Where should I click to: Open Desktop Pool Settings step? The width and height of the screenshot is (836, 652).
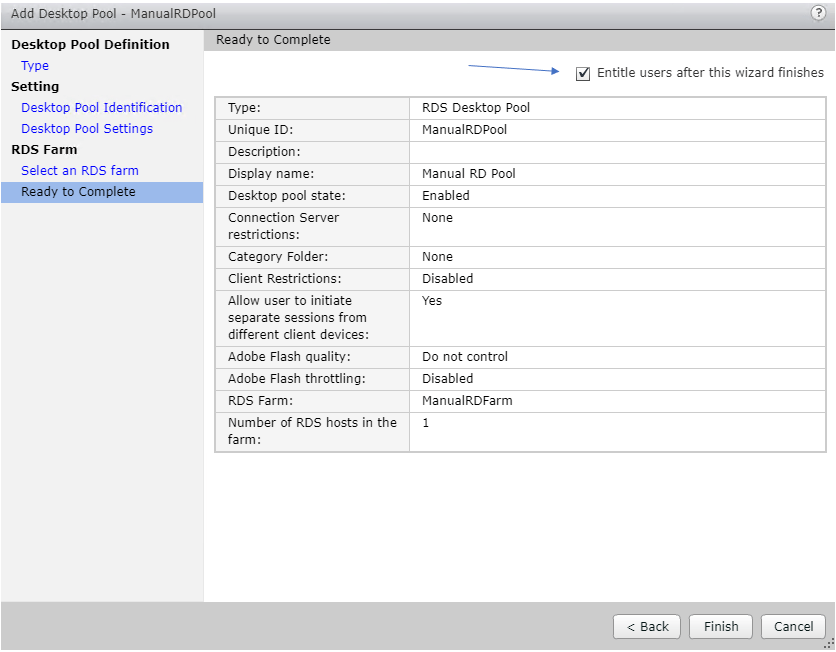click(x=87, y=128)
